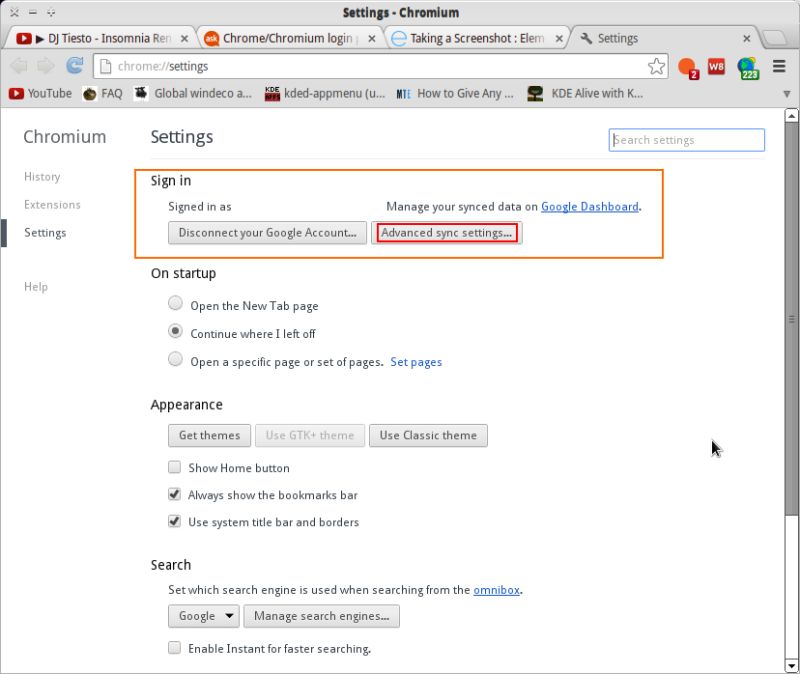This screenshot has width=800, height=674.
Task: Open the Extensions section in the sidebar
Action: (52, 205)
